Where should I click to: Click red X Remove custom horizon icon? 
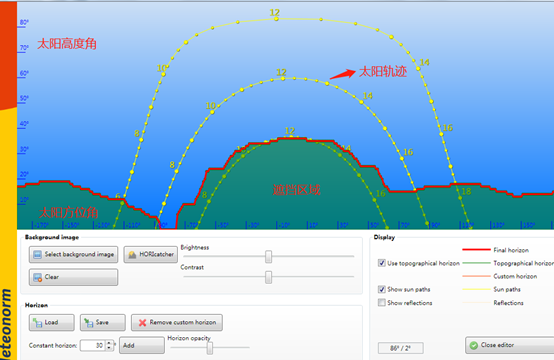142,323
